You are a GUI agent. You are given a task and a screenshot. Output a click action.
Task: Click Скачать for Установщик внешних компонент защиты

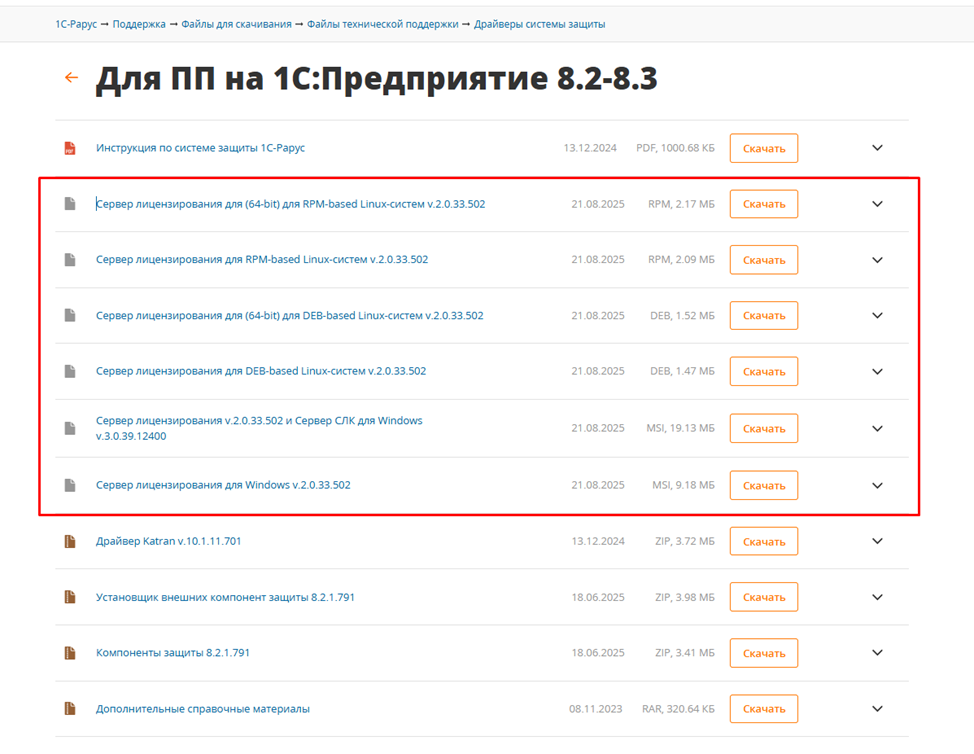click(764, 597)
